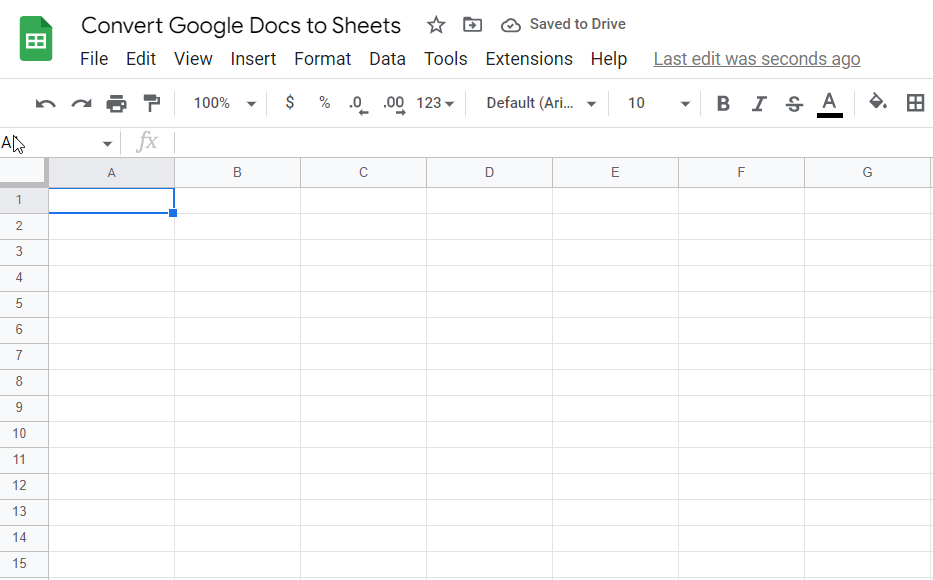Viewport: 933px width, 580px height.
Task: Open the View menu
Action: click(x=193, y=59)
